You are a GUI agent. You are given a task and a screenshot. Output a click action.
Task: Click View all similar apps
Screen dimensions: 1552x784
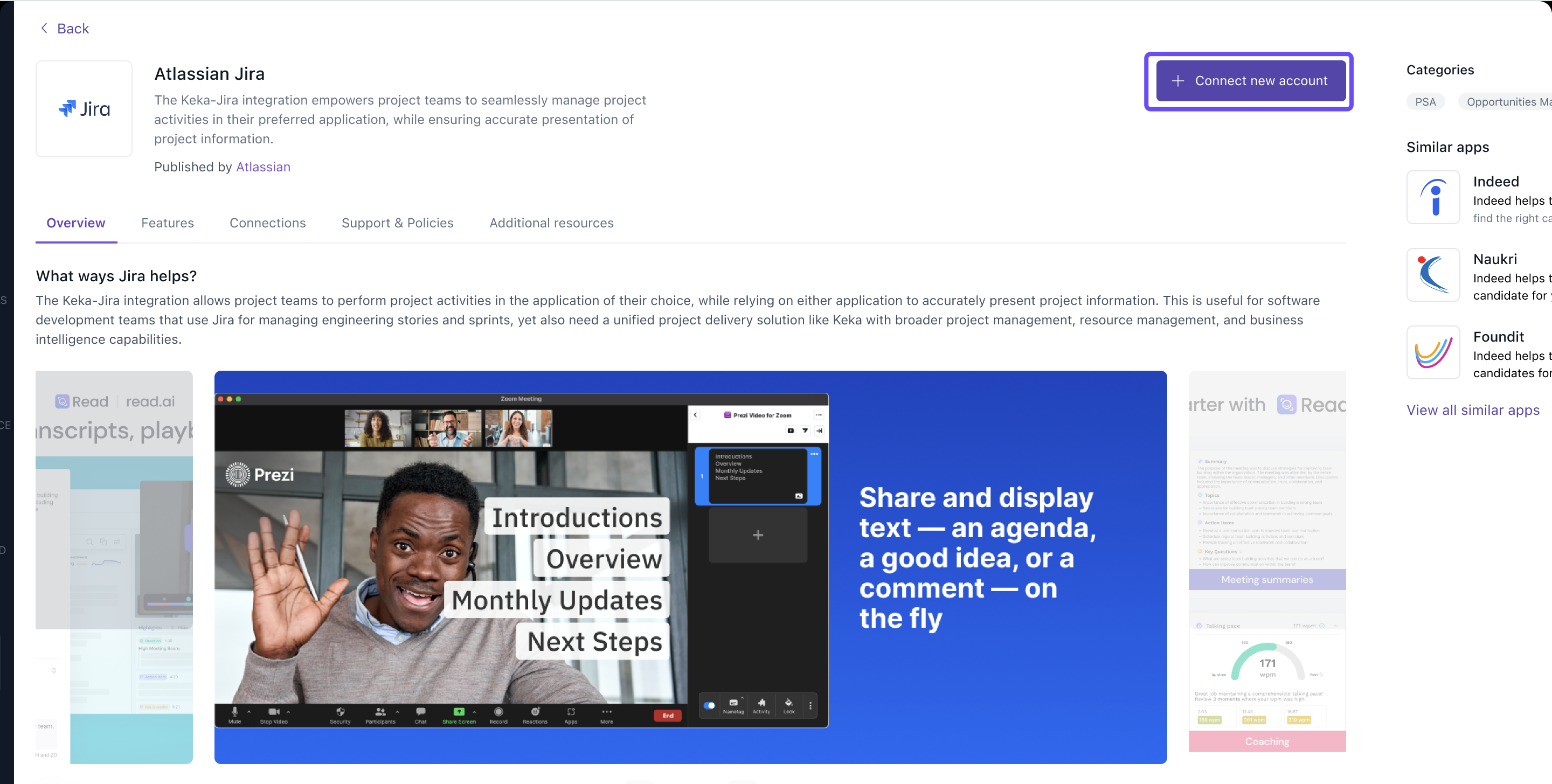[x=1472, y=410]
